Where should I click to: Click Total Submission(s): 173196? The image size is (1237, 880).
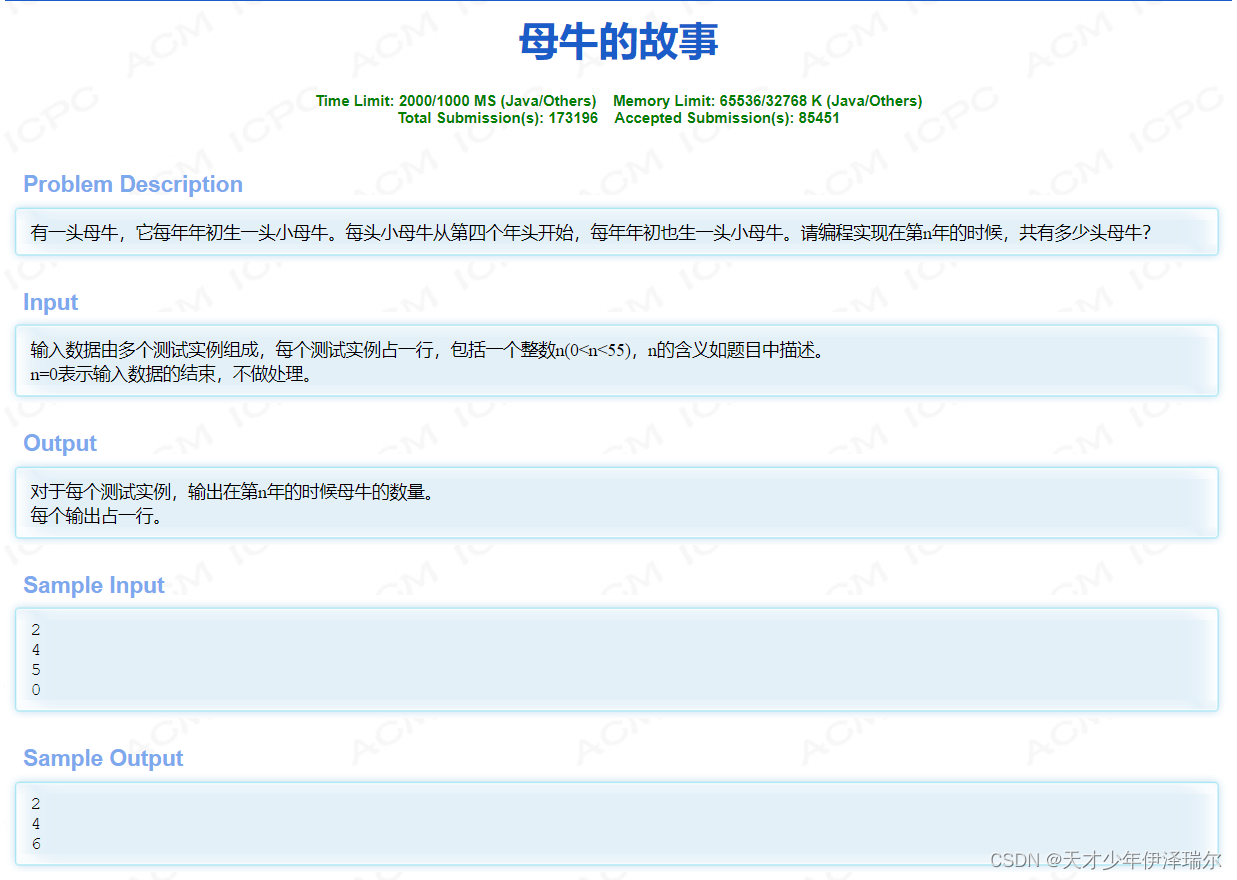click(x=498, y=118)
